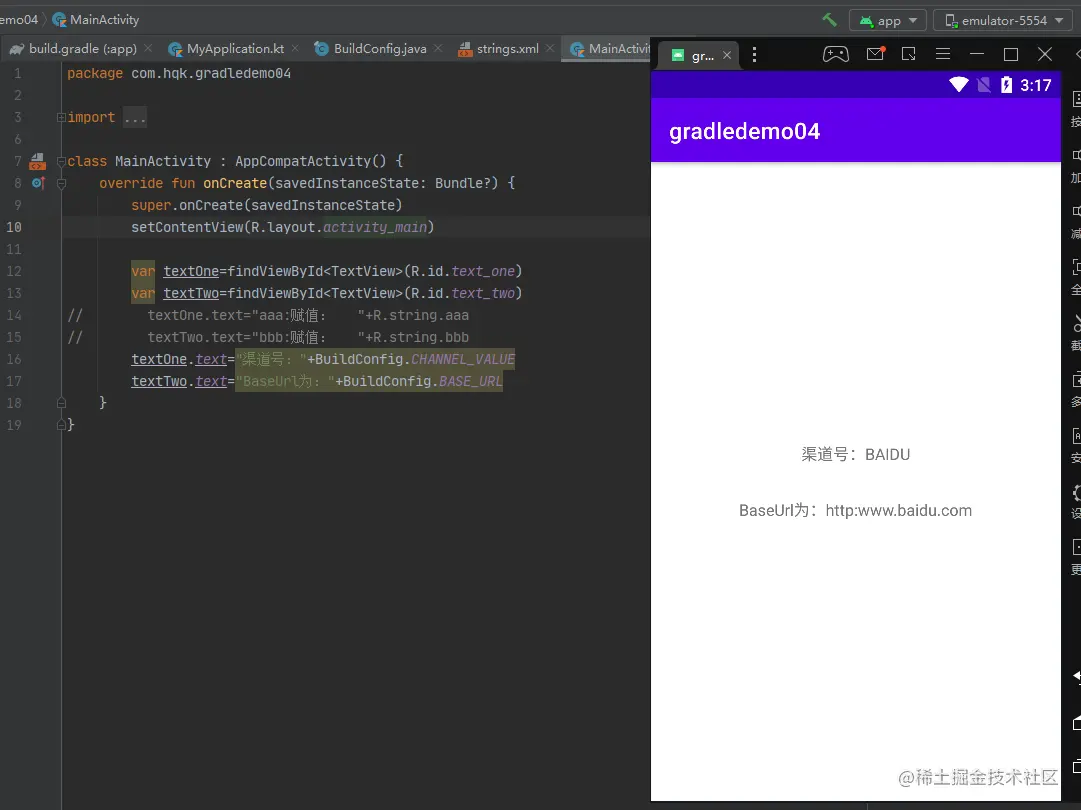Collapse the onCreate function fold marker
The image size is (1081, 810).
tap(61, 184)
